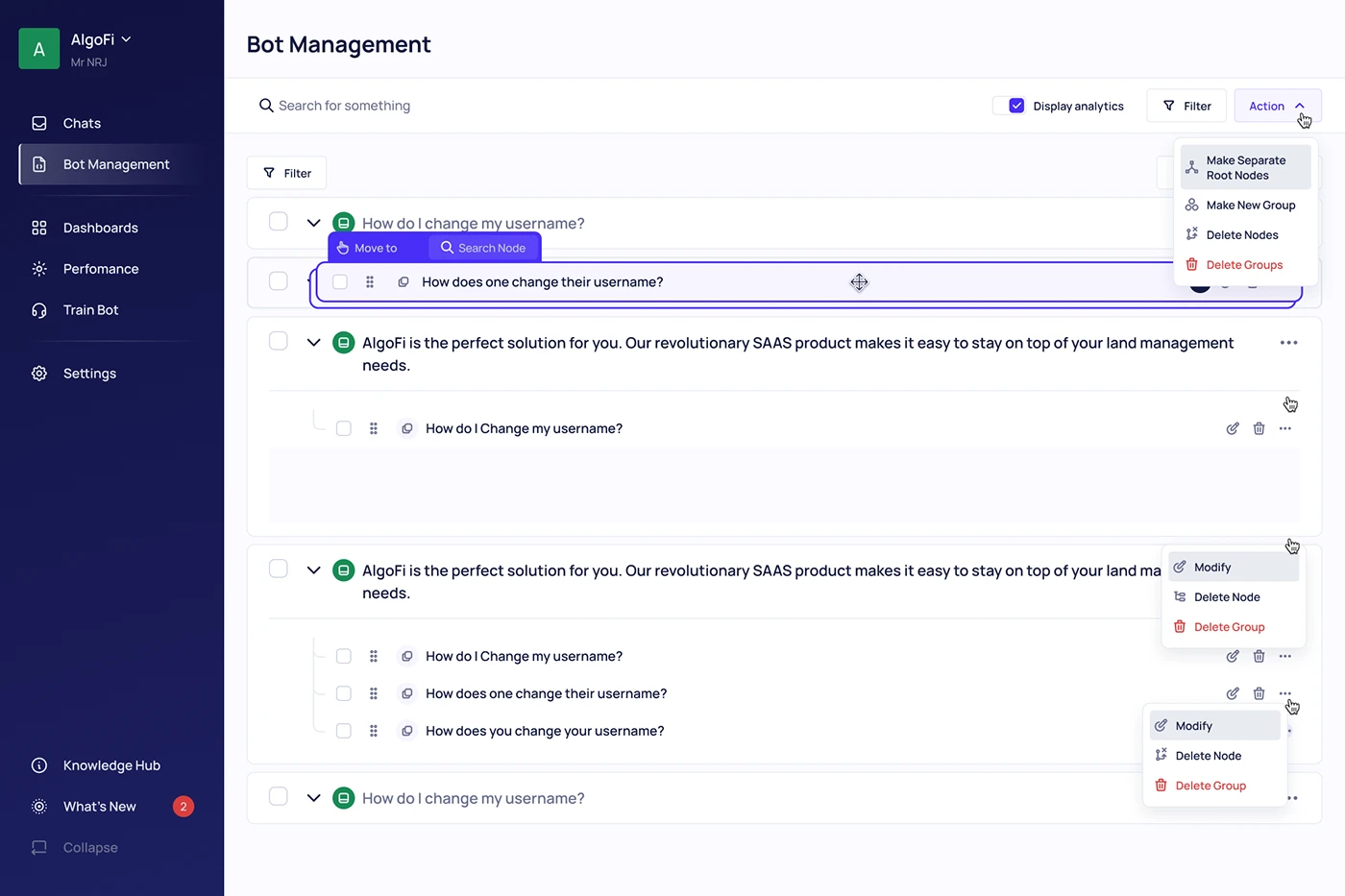
Task: Select Make New Group menu item
Action: tap(1245, 206)
